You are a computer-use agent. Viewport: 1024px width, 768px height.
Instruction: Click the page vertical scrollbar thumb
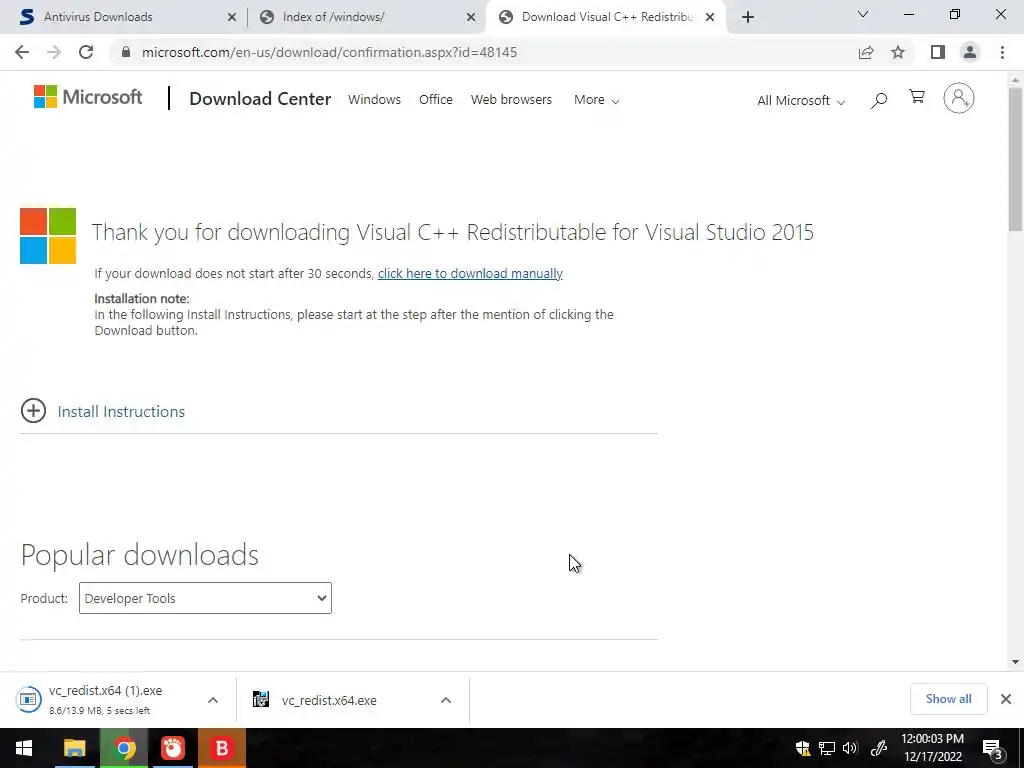(1015, 159)
